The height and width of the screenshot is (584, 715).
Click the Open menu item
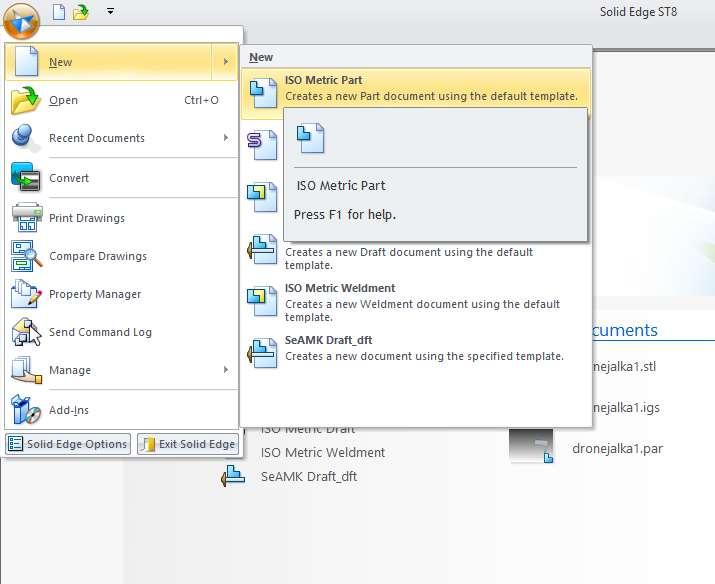pyautogui.click(x=122, y=100)
